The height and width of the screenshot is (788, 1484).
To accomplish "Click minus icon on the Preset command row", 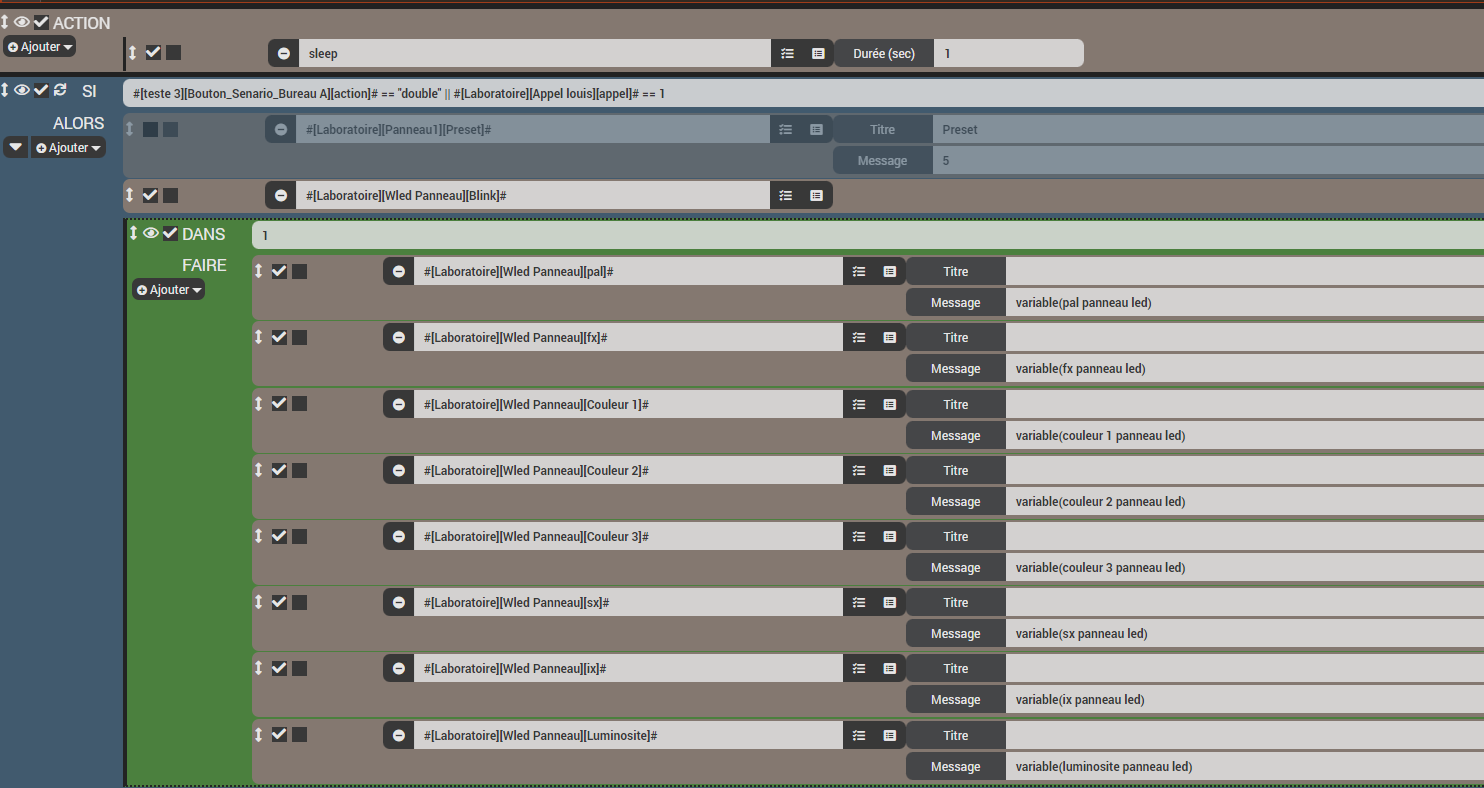I will 281,130.
